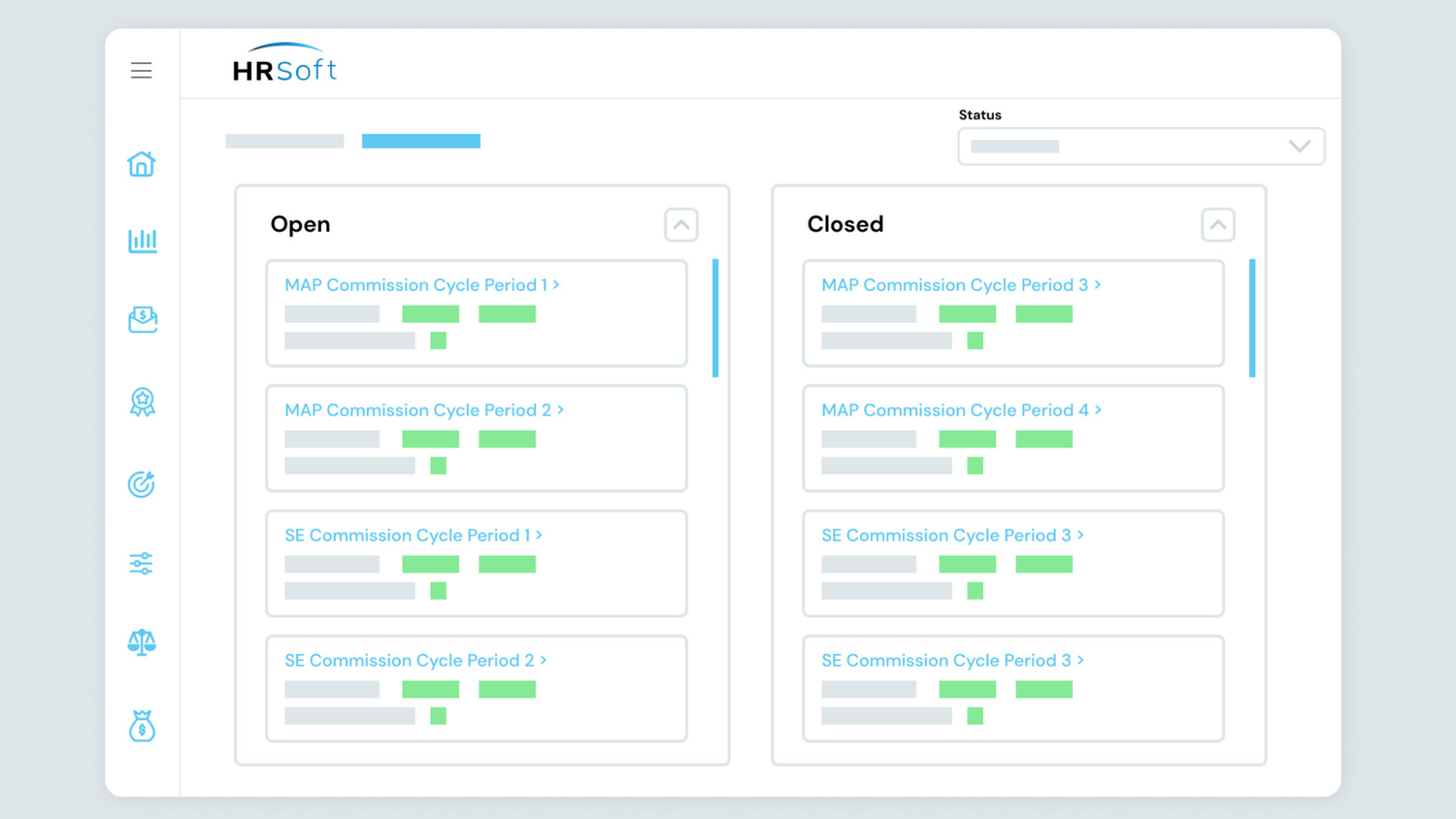Click the Open panel scrollbar
The image size is (1456, 819).
715,317
